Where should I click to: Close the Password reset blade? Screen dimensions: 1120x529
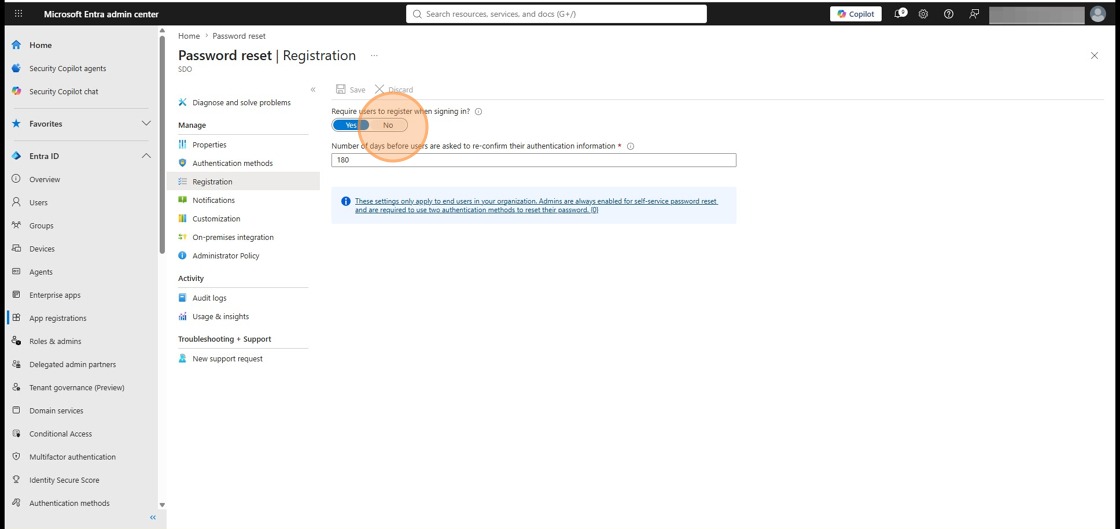pos(1094,56)
